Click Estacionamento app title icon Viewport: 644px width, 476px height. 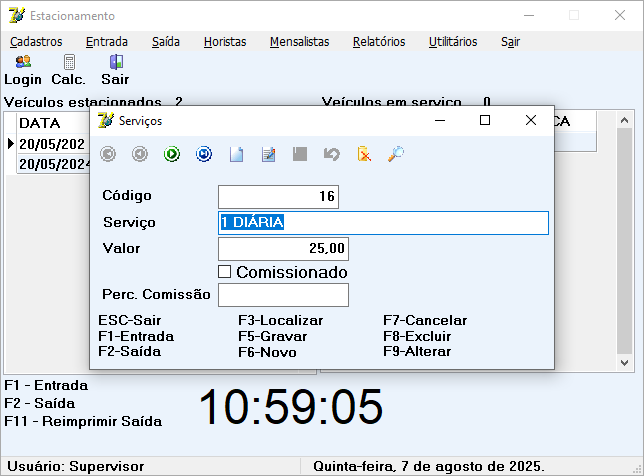17,16
